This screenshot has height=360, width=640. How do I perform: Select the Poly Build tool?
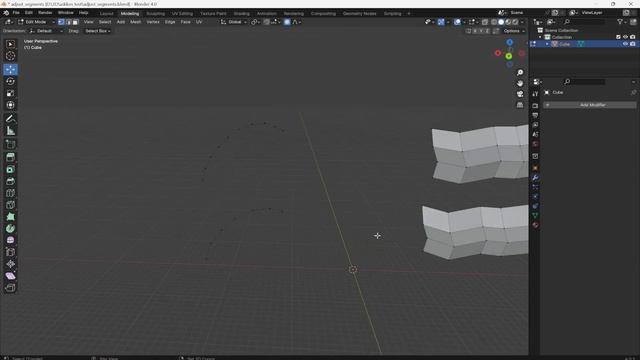(11, 216)
